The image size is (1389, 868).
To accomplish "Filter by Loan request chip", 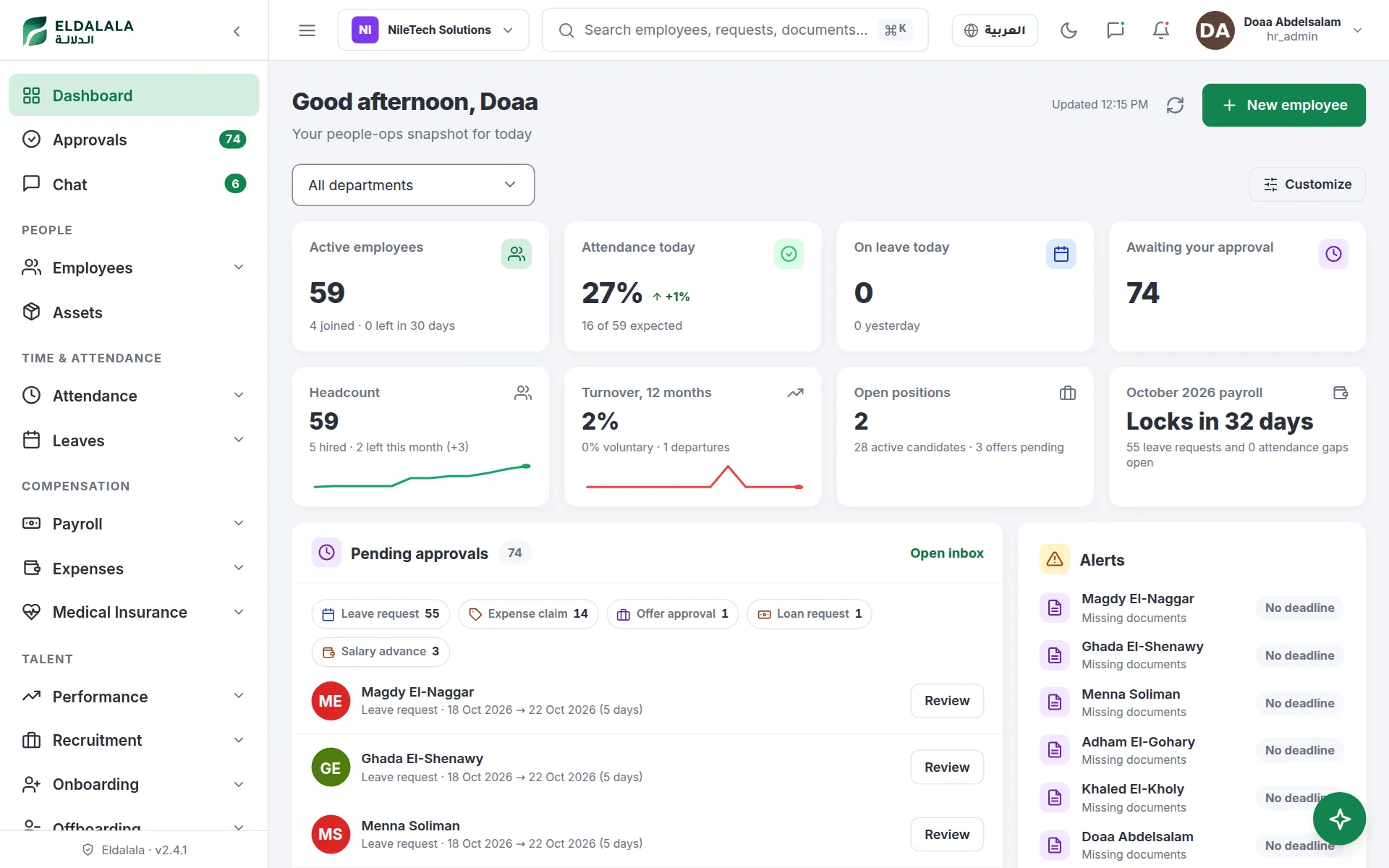I will [x=810, y=614].
